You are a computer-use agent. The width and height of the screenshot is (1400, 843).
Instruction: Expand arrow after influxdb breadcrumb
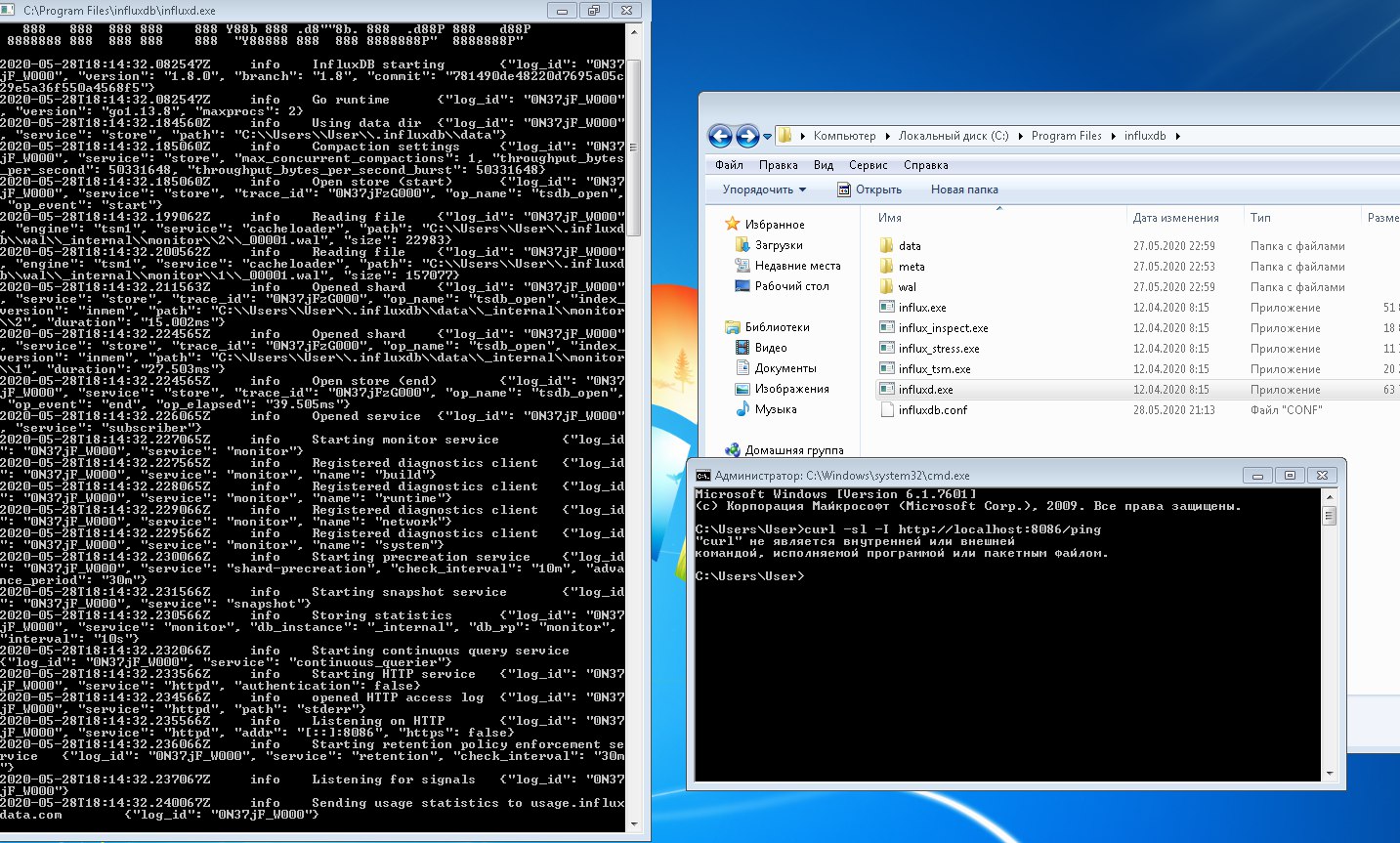(x=1177, y=136)
